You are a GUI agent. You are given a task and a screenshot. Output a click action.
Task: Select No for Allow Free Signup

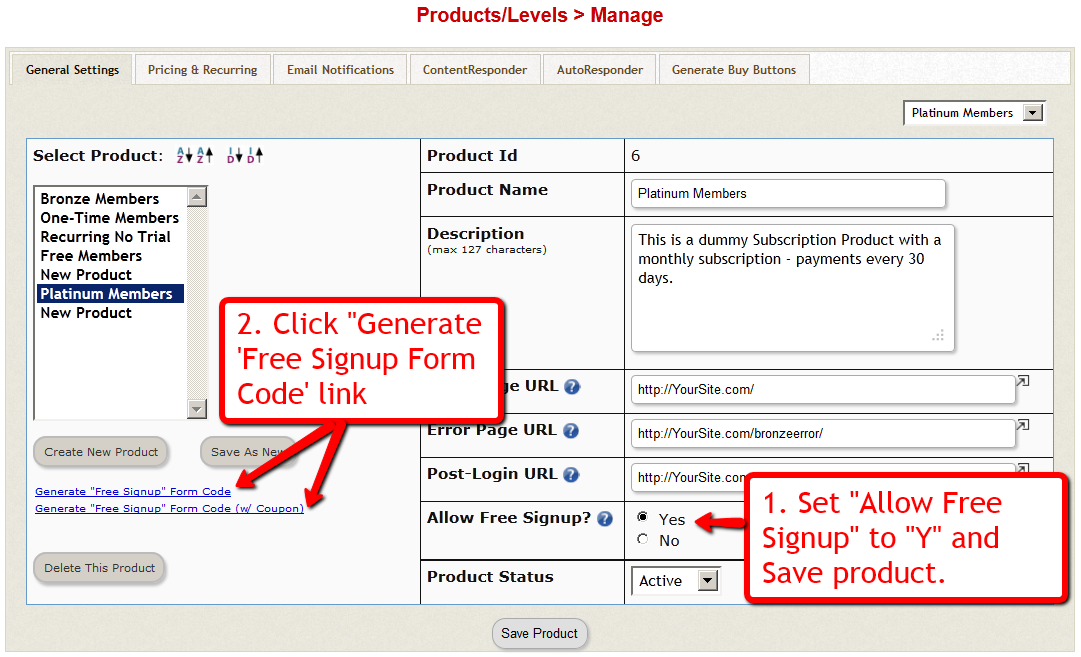point(643,539)
